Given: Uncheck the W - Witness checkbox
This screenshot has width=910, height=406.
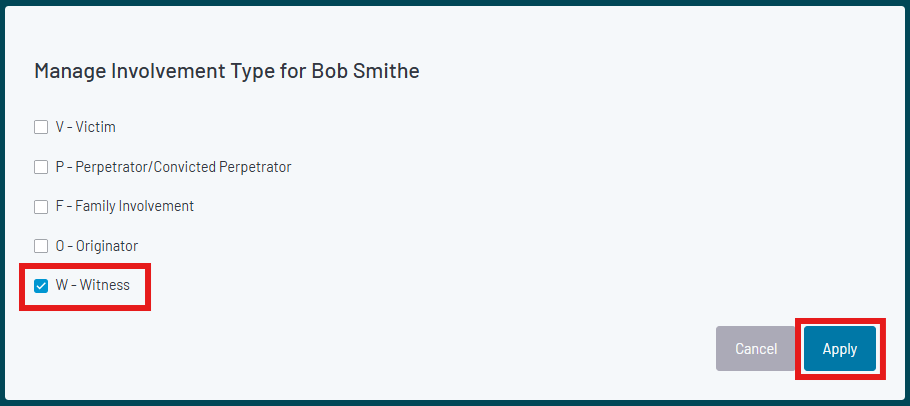Looking at the screenshot, I should coord(41,285).
